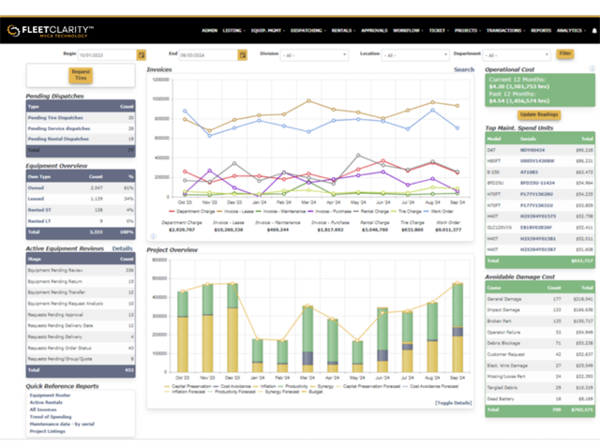The width and height of the screenshot is (600, 448).
Task: Expand the Dispatching menu
Action: [308, 31]
